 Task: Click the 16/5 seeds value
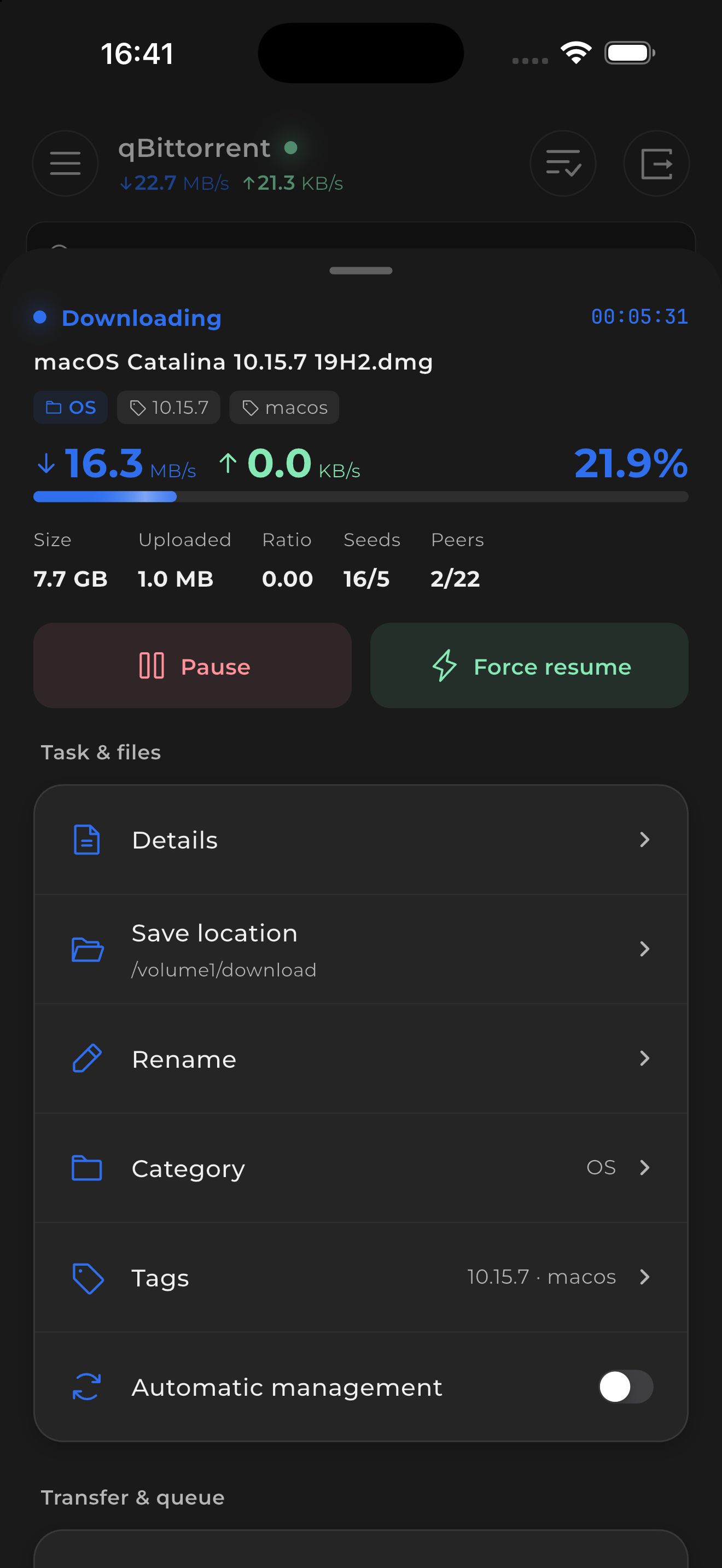click(366, 579)
